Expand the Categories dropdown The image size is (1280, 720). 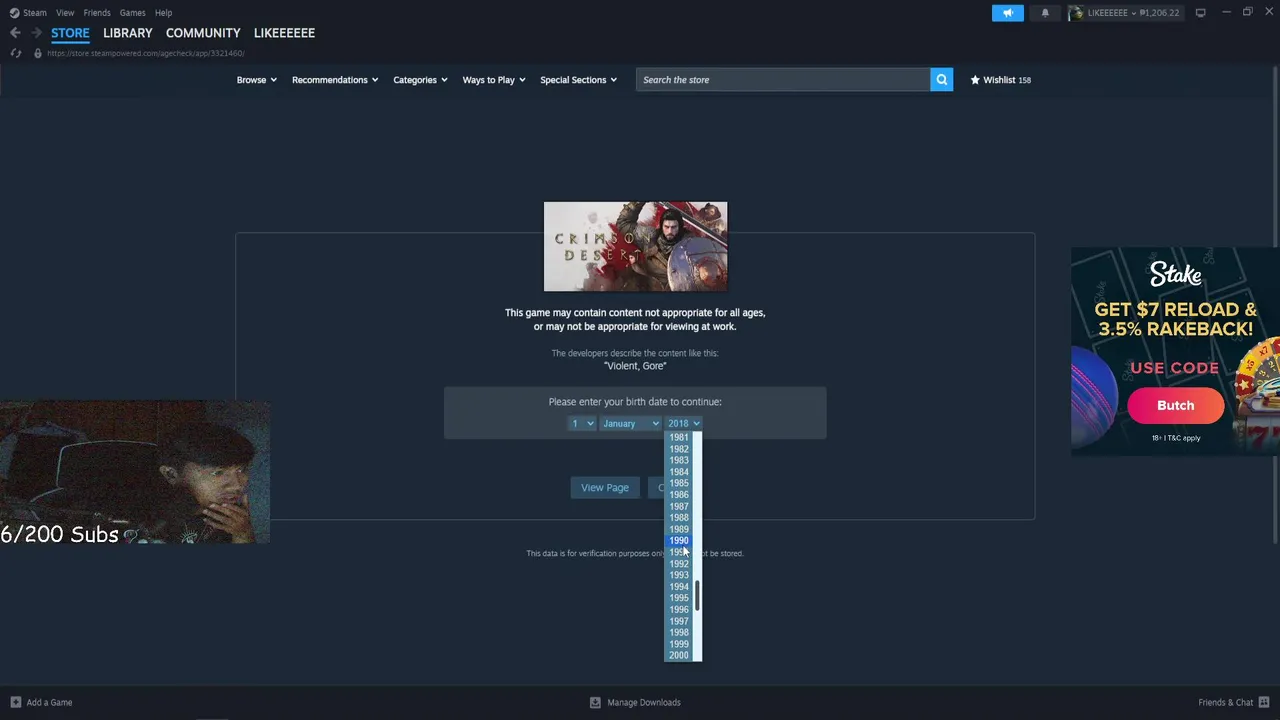pos(420,80)
